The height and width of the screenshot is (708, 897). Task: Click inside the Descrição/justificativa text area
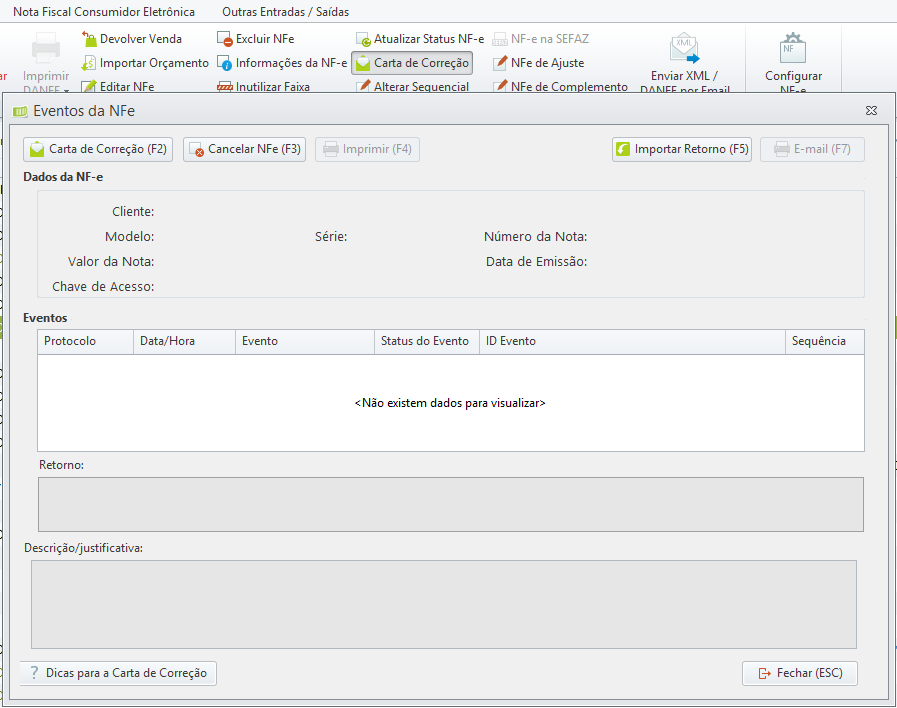[x=444, y=604]
